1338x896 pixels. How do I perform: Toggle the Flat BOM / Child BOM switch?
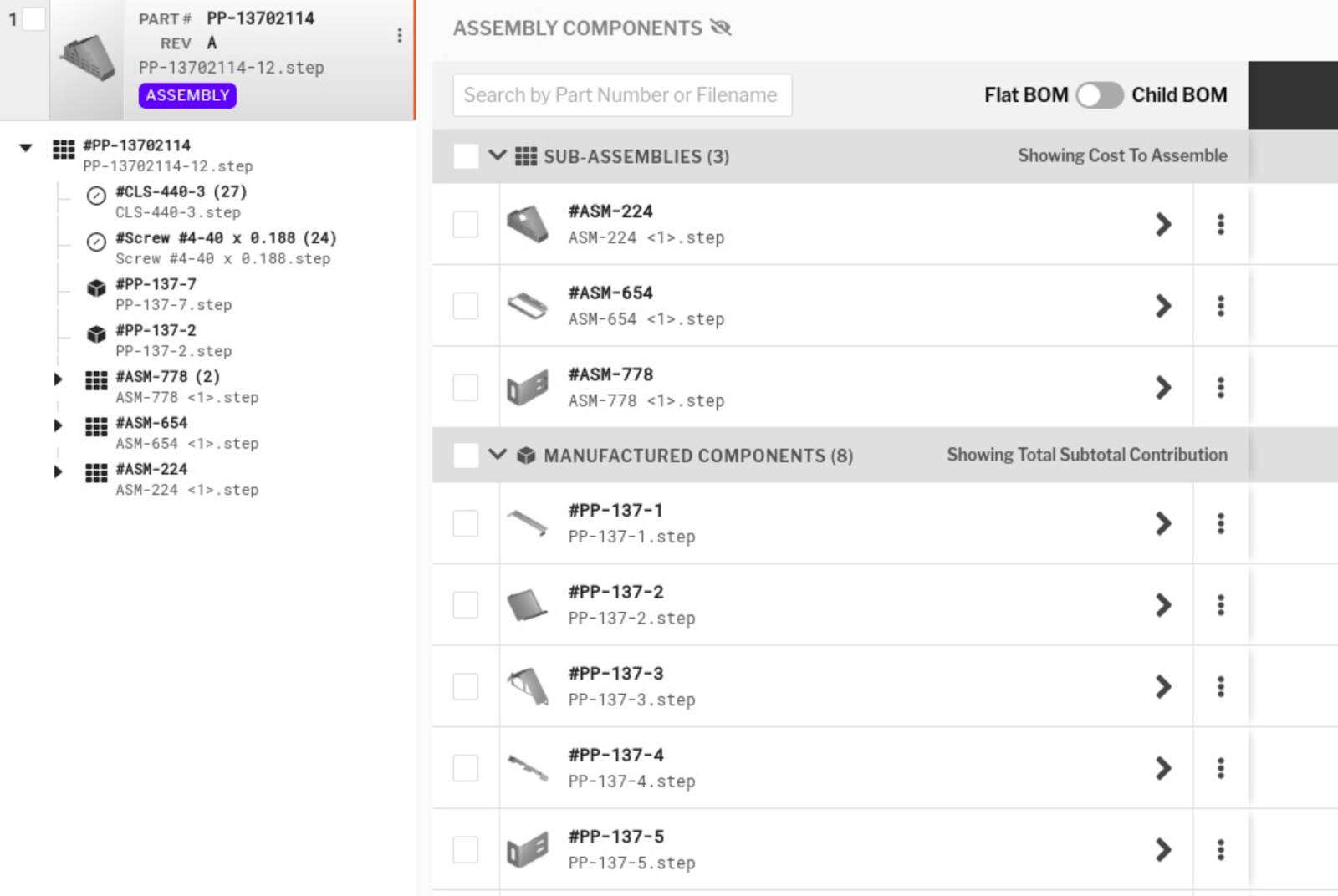[x=1100, y=95]
